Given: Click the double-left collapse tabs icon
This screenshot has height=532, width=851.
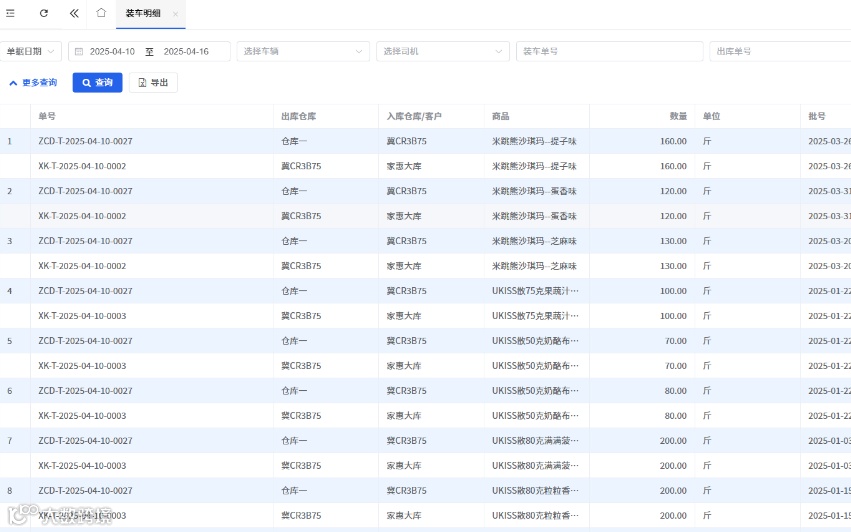Looking at the screenshot, I should click(74, 14).
